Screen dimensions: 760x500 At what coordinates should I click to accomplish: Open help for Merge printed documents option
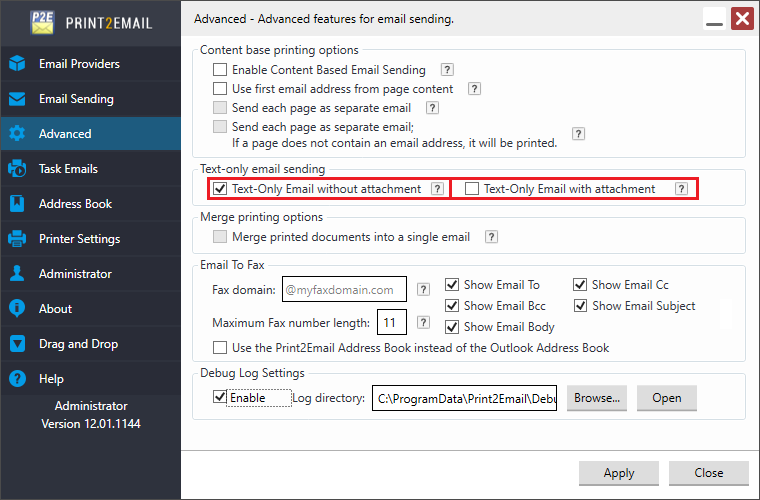491,236
